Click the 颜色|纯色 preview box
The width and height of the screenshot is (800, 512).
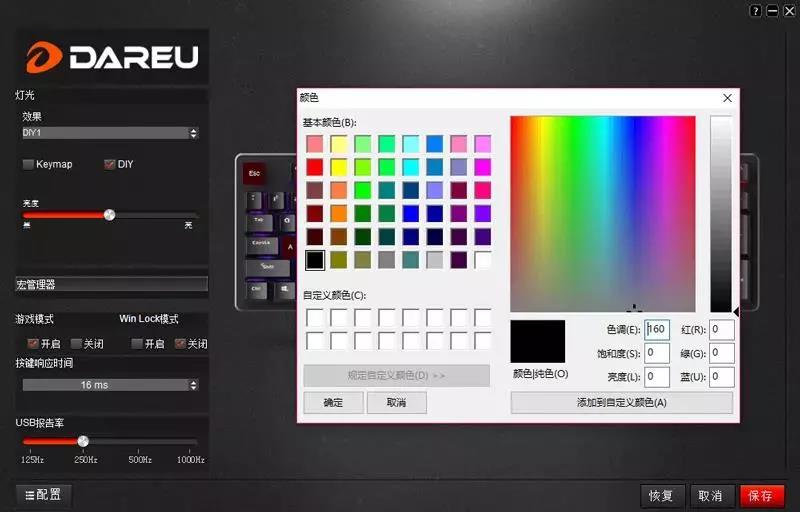coord(538,341)
